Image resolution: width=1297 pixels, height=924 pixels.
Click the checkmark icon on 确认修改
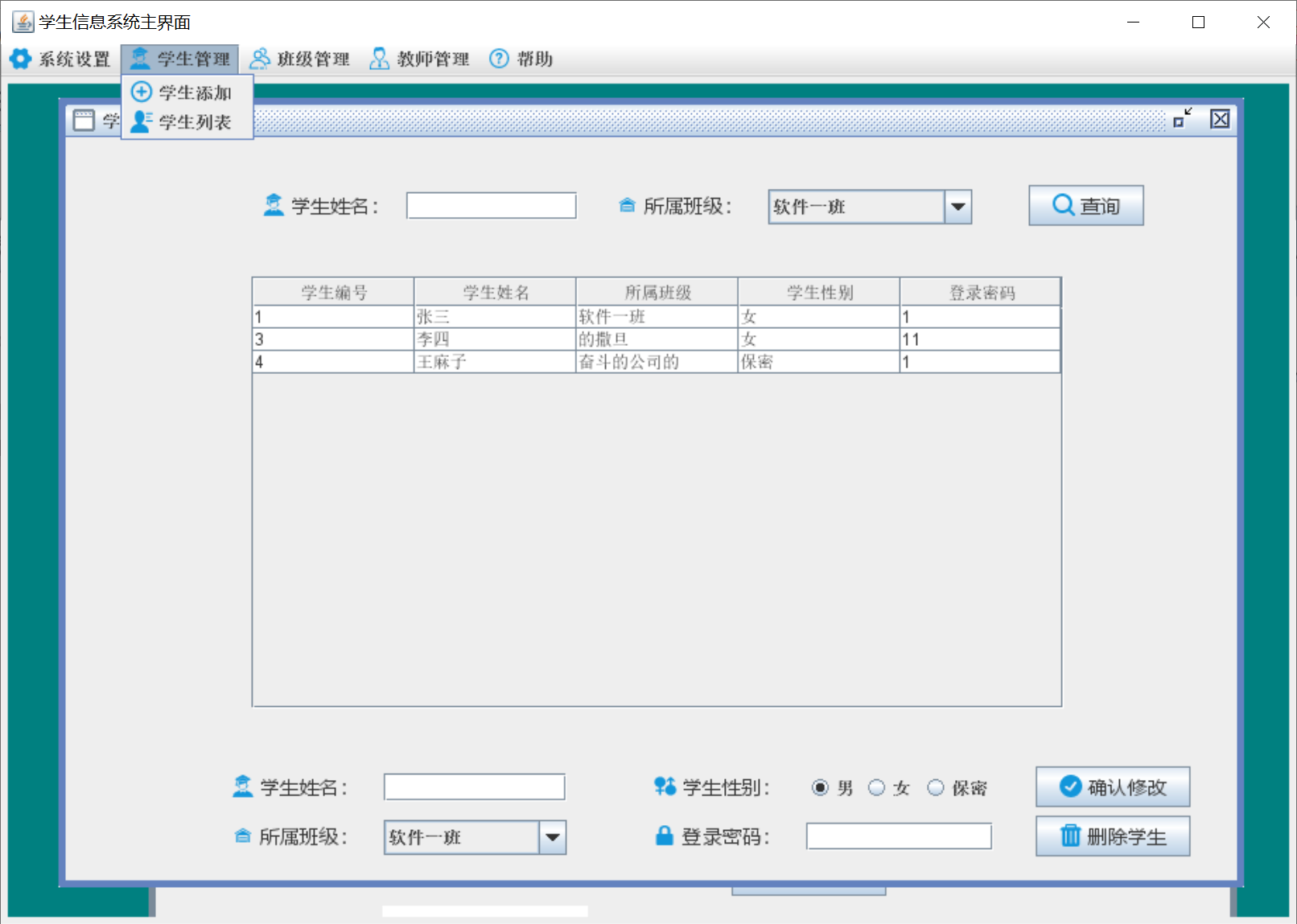(1070, 786)
